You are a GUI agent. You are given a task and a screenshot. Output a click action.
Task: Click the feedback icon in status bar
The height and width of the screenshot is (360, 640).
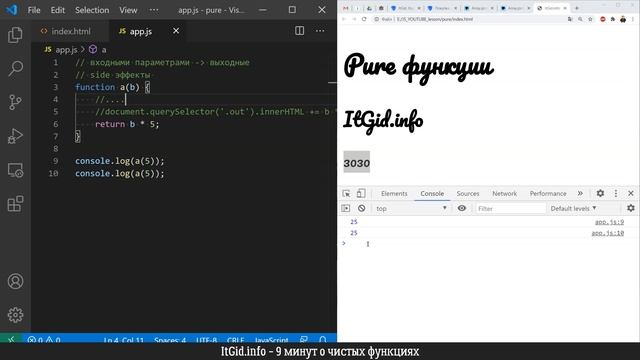coord(304,340)
